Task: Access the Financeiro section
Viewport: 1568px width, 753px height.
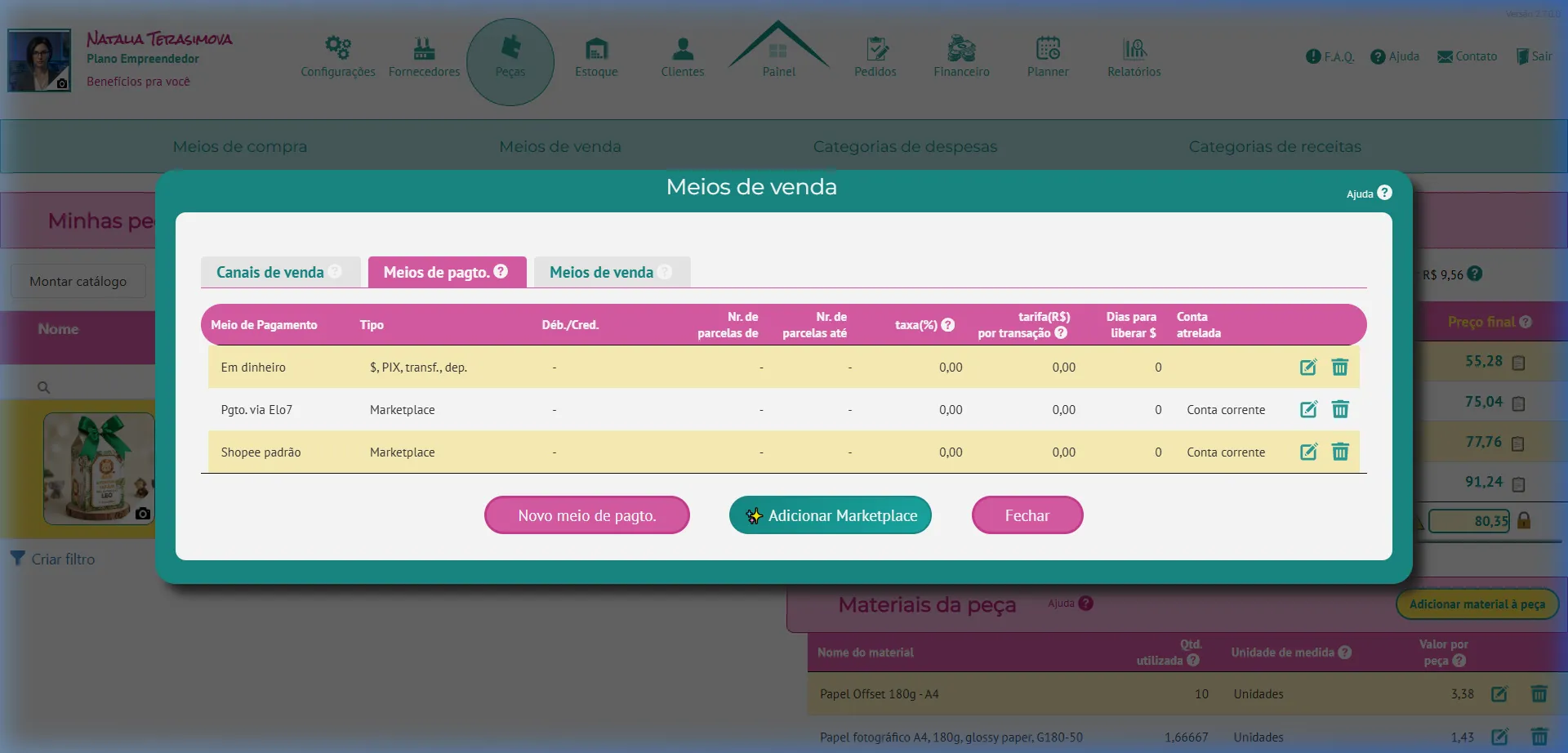Action: coord(961,53)
